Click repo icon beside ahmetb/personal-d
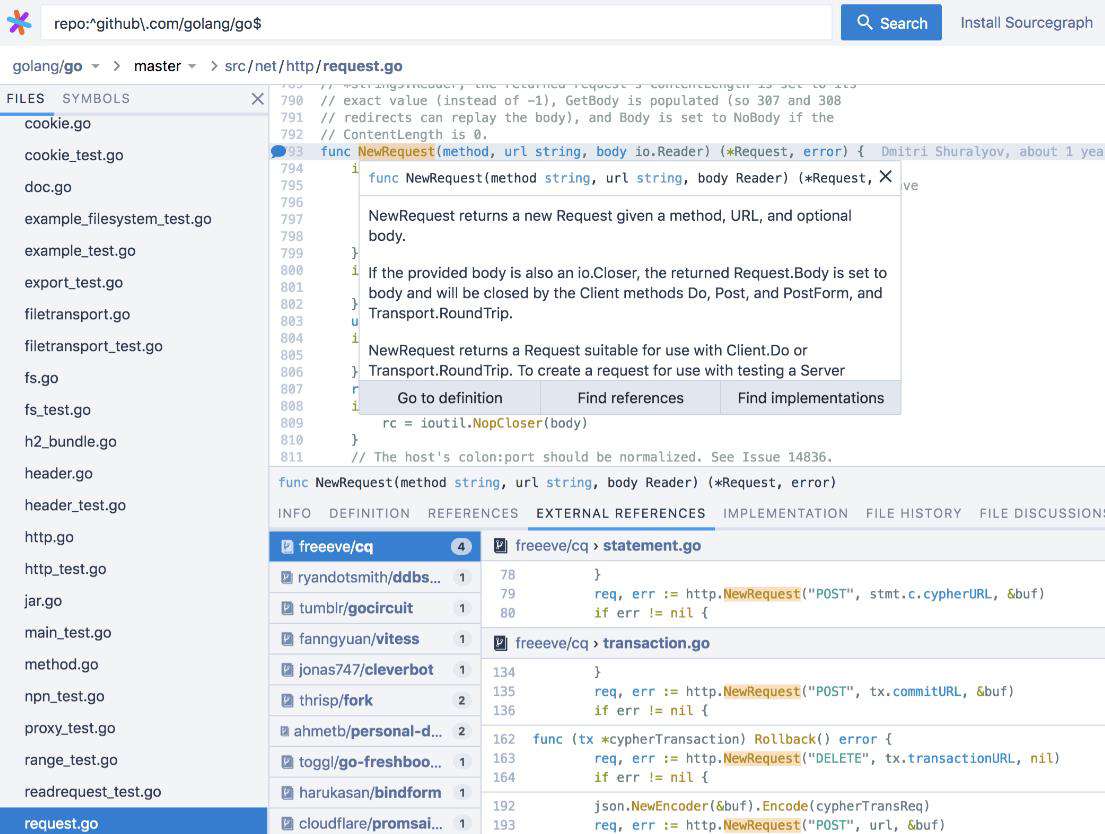The image size is (1105, 834). (285, 731)
